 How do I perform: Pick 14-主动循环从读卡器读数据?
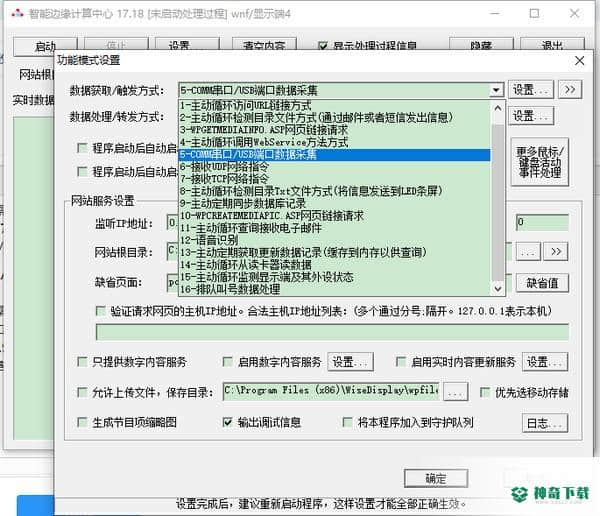tap(334, 265)
